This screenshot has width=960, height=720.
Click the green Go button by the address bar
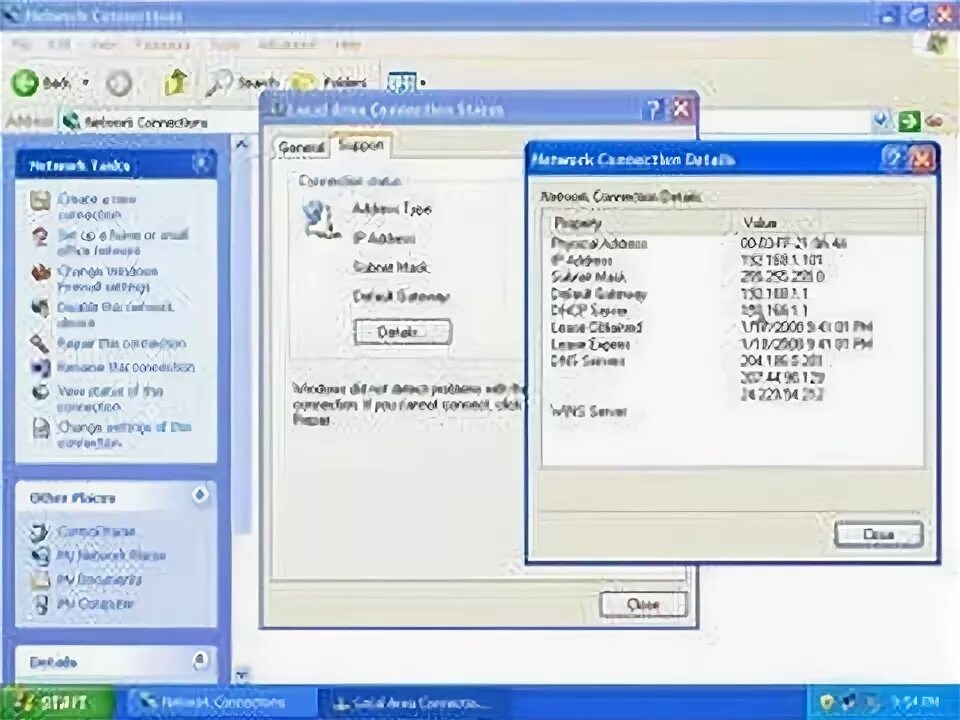point(909,121)
